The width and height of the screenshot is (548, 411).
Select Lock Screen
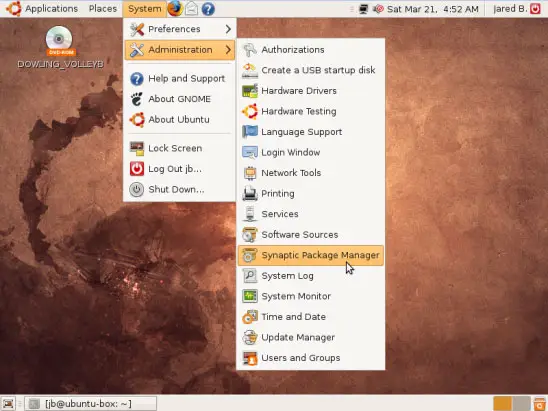[x=180, y=148]
